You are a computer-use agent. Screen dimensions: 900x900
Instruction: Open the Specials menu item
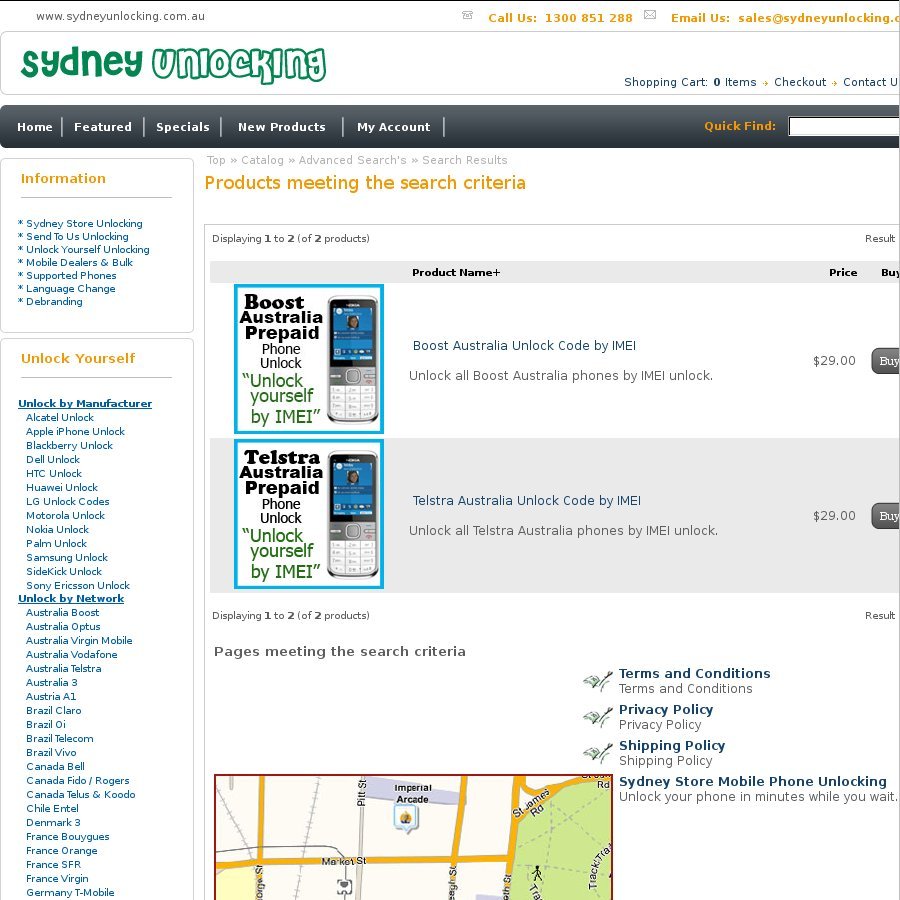click(x=183, y=127)
